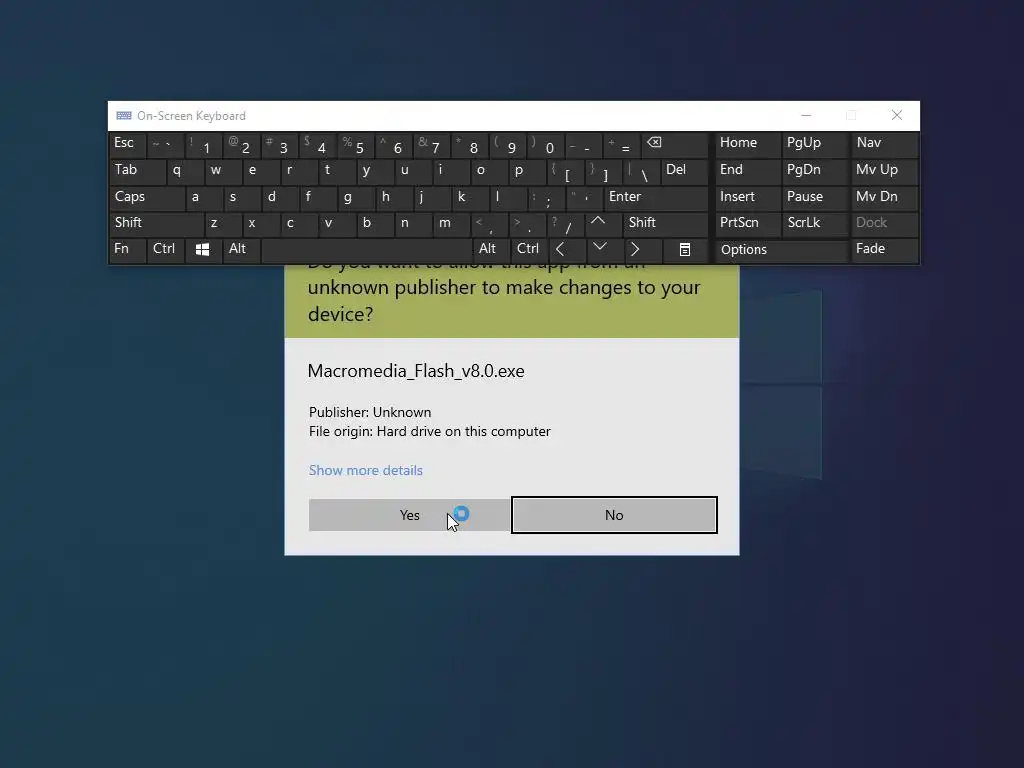Click the Tab key
Image resolution: width=1024 pixels, height=768 pixels.
[x=137, y=171]
